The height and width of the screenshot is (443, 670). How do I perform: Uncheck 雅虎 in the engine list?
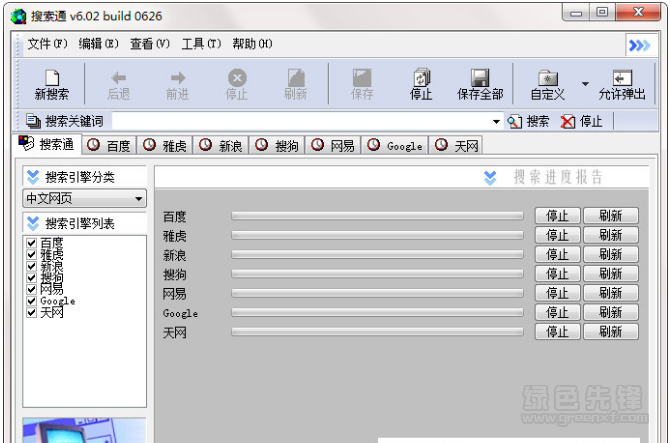(x=32, y=255)
